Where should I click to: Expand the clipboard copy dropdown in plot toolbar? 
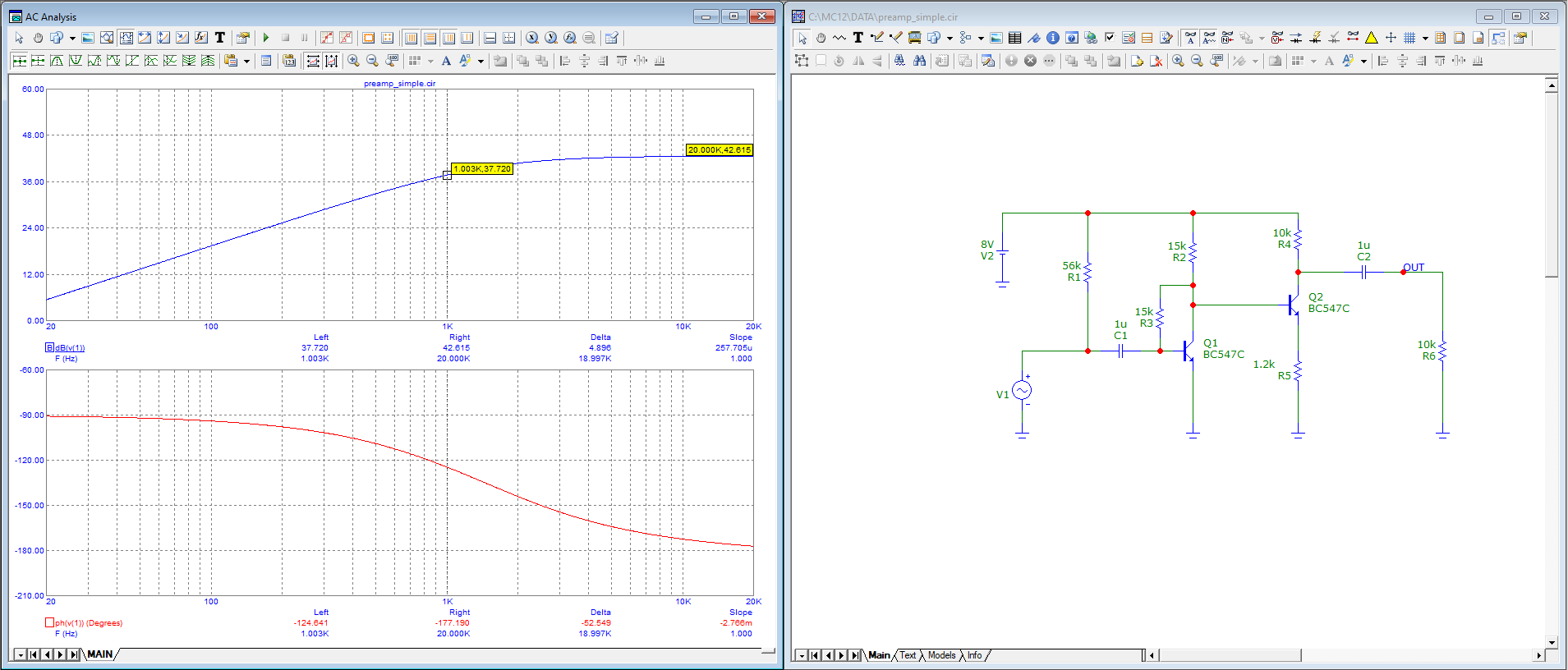point(246,61)
